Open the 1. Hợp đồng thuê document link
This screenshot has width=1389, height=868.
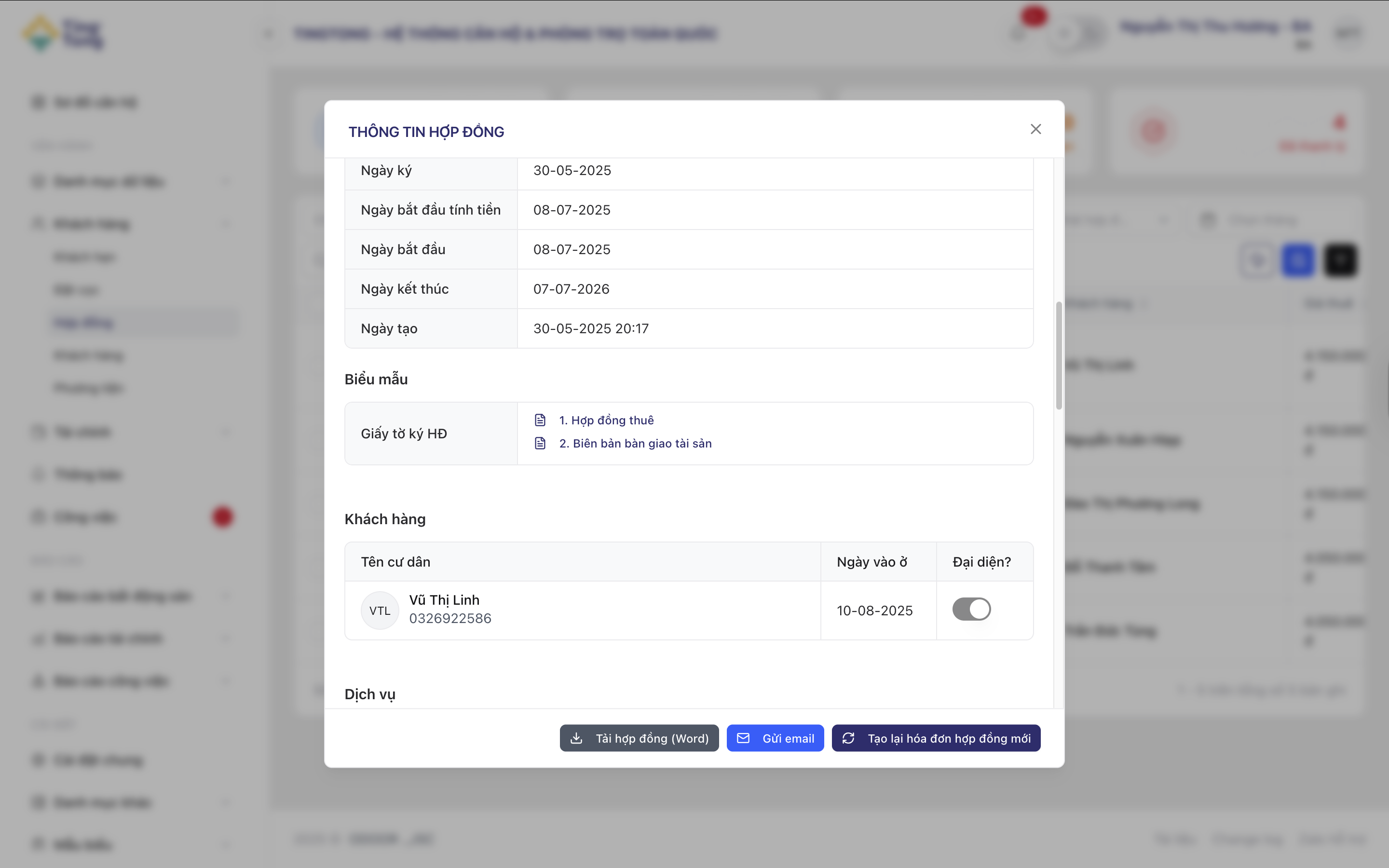(606, 420)
